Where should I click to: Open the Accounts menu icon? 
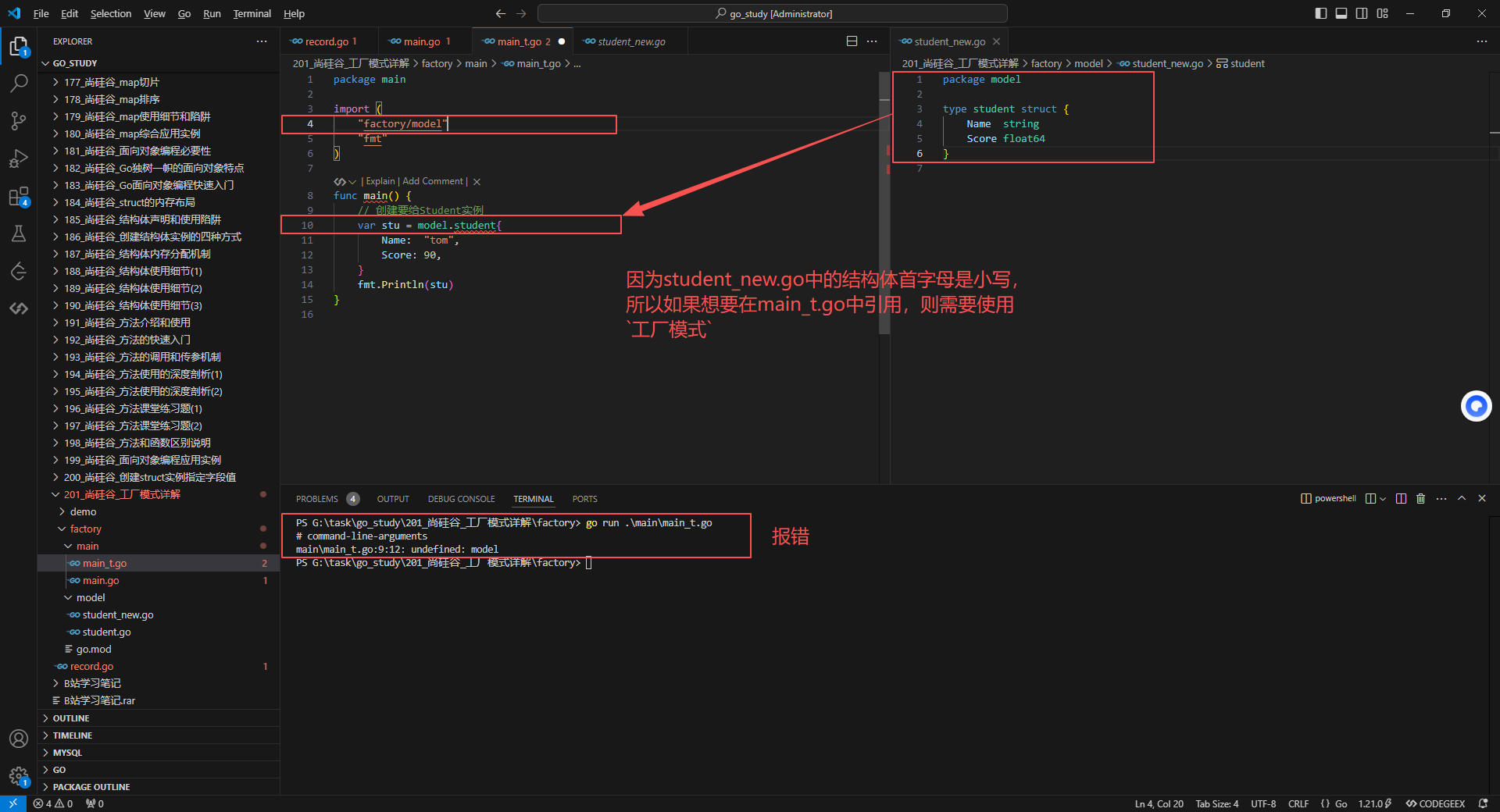(19, 739)
